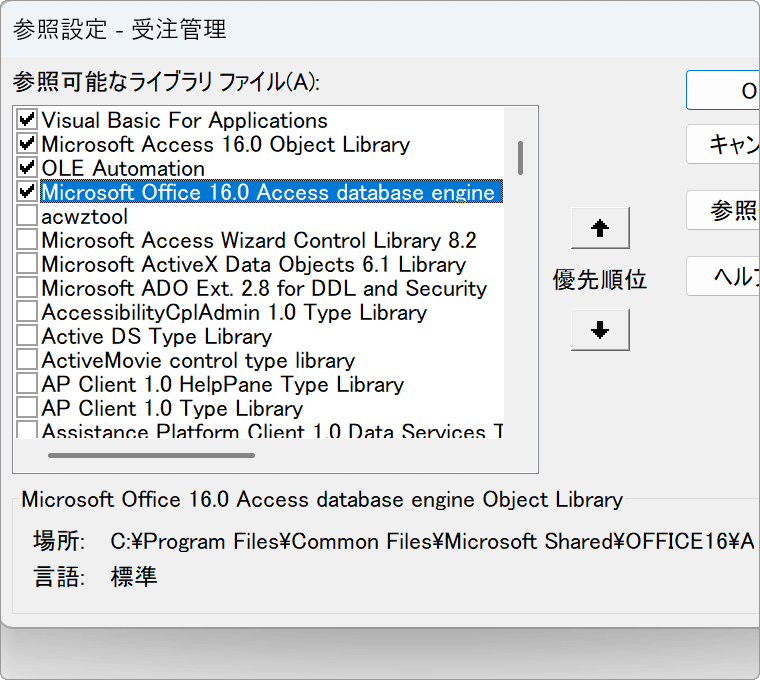Select ActiveMovie control type library entry

tap(198, 360)
